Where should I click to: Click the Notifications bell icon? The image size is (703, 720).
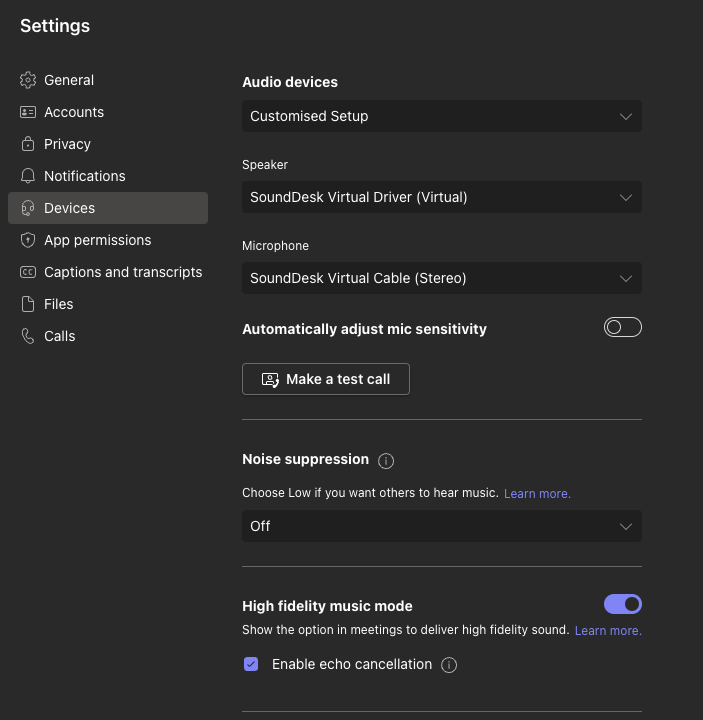click(x=28, y=176)
